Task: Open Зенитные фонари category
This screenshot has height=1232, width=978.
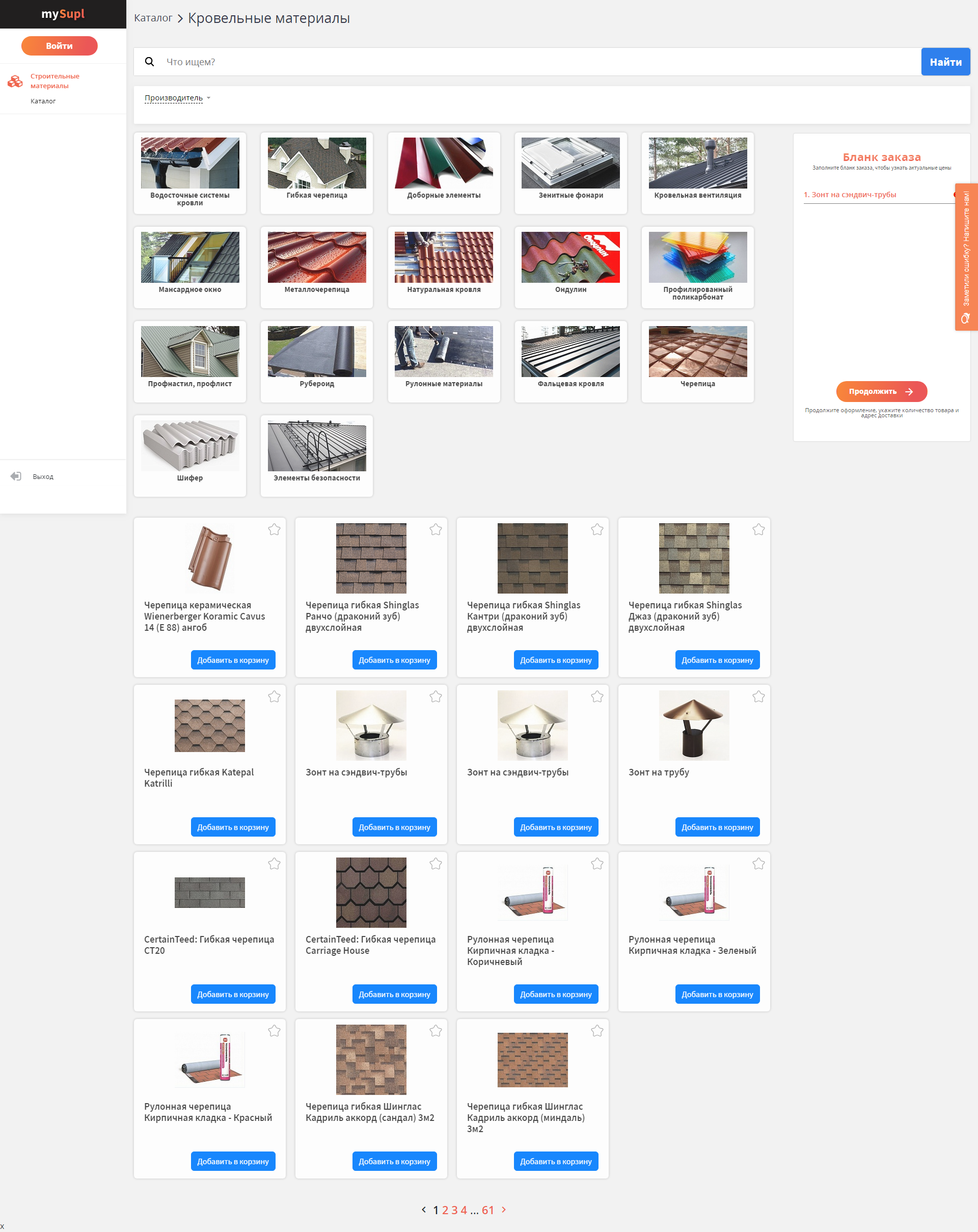Action: click(570, 173)
